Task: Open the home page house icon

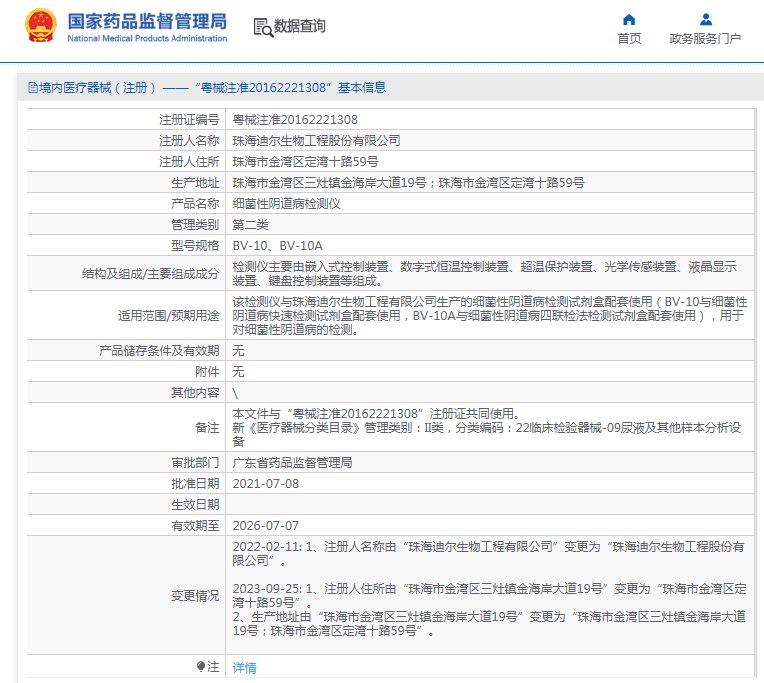Action: click(x=629, y=19)
